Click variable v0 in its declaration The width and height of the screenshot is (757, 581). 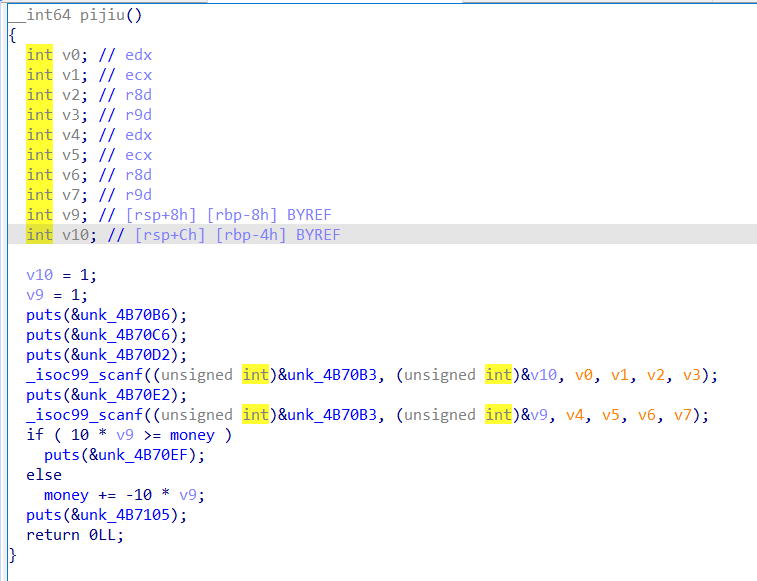click(66, 55)
